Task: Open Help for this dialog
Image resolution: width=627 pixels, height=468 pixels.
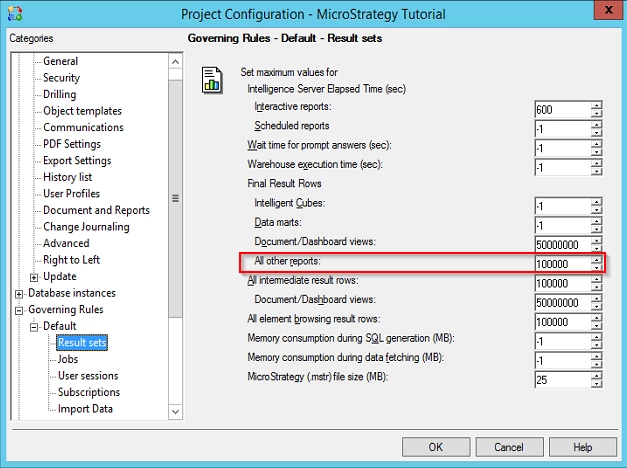Action: (583, 447)
